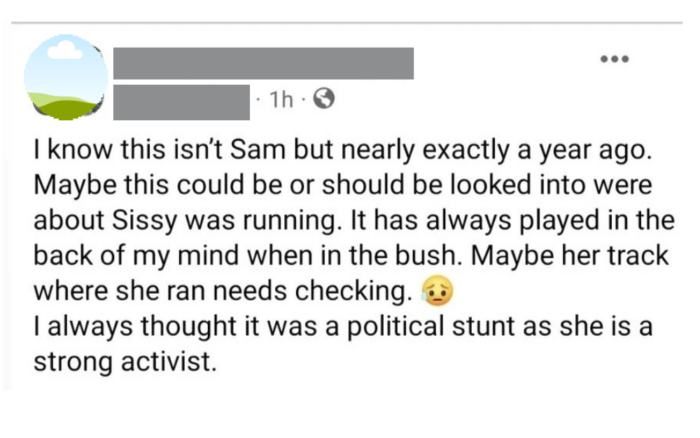Image resolution: width=700 pixels, height=438 pixels.
Task: Open the three-dot post options menu
Action: point(614,59)
